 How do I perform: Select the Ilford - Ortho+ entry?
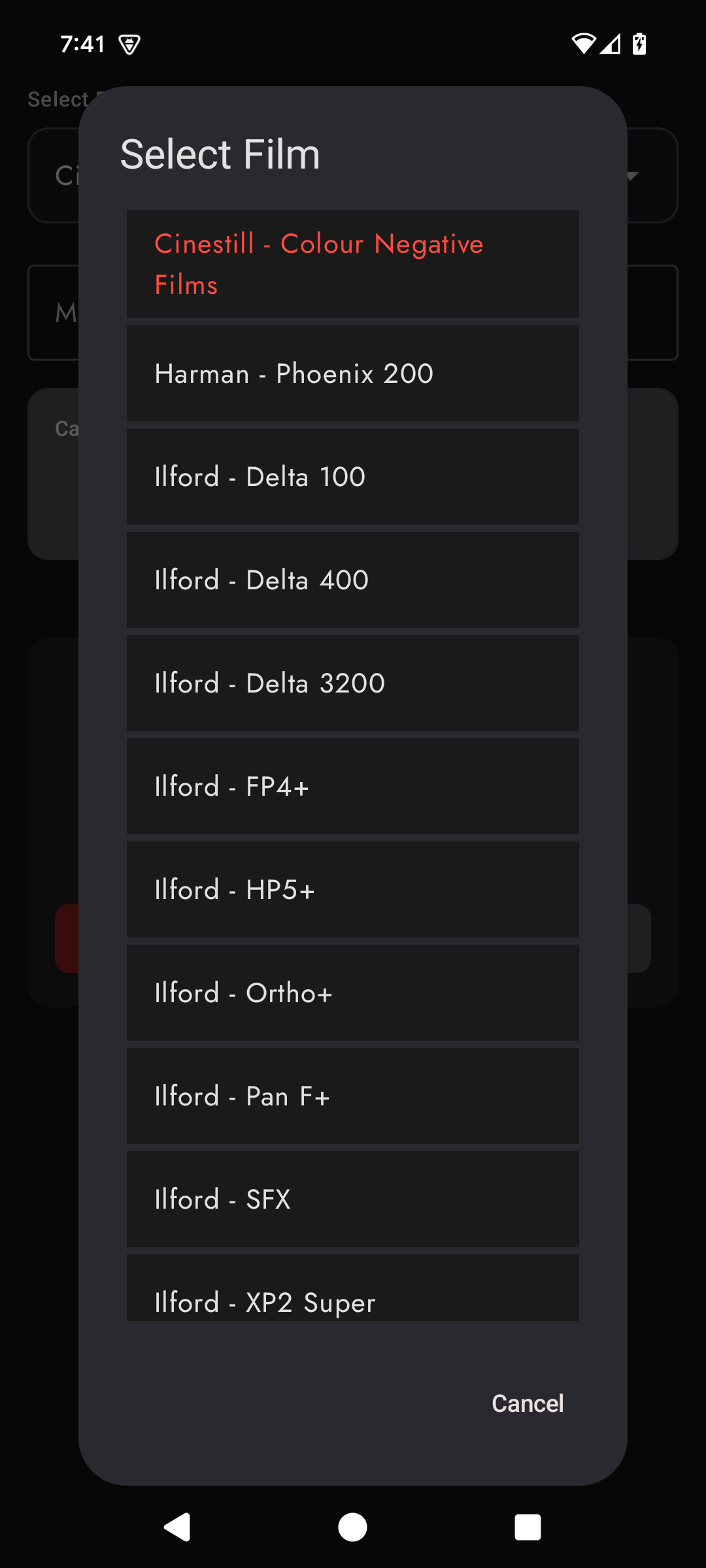click(x=352, y=992)
